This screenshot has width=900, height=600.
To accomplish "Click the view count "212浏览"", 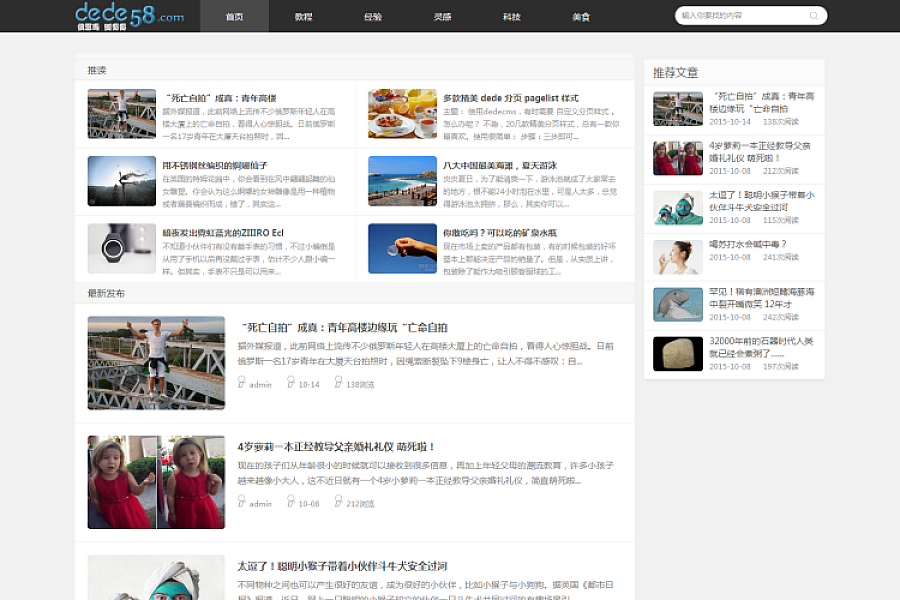I will click(x=360, y=504).
